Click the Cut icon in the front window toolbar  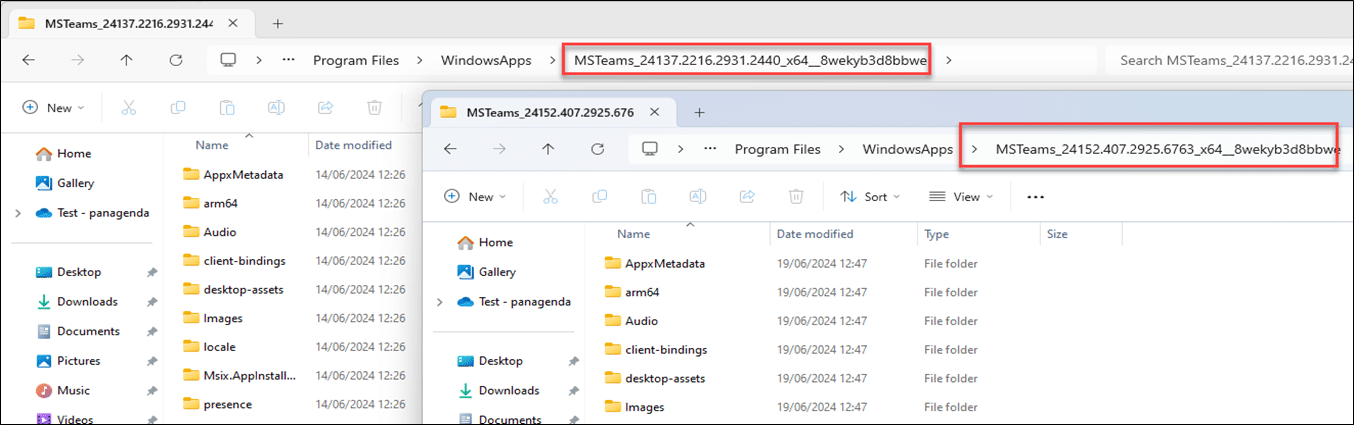click(x=549, y=197)
